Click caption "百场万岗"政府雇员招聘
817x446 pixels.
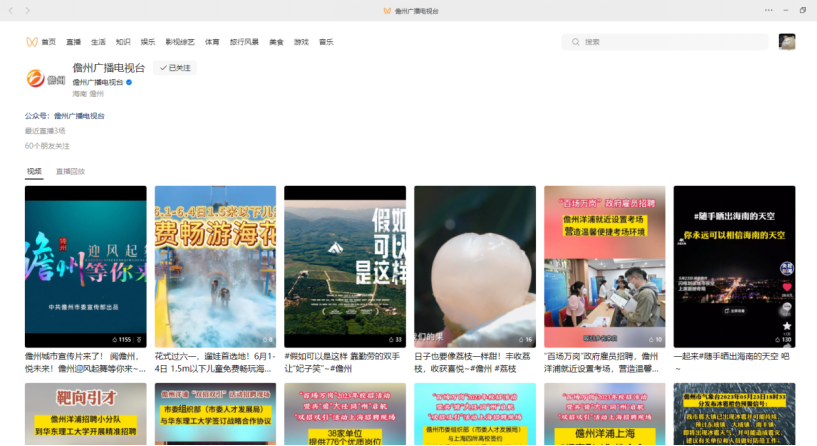(602, 362)
